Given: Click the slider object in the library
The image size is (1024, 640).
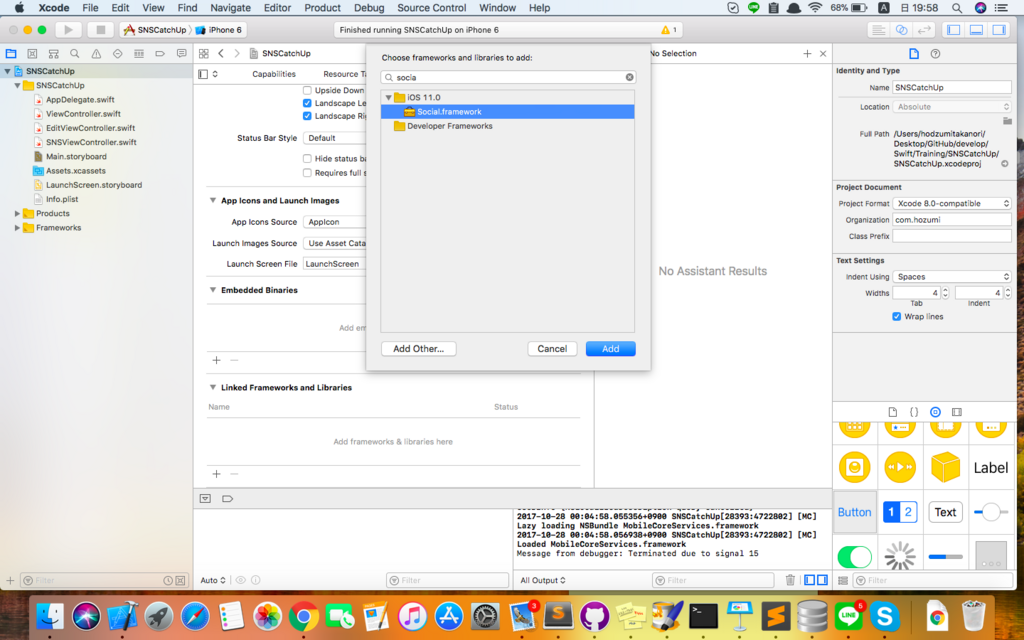Looking at the screenshot, I should pos(991,512).
